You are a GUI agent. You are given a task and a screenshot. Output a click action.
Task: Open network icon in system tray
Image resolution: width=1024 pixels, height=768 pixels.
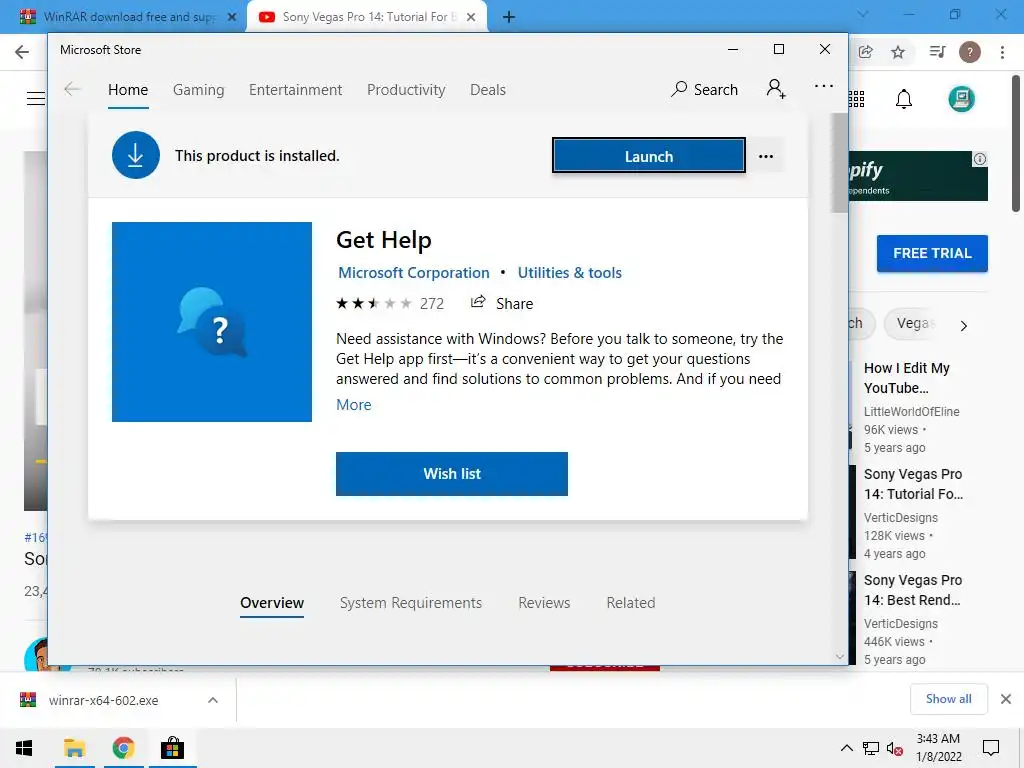871,748
